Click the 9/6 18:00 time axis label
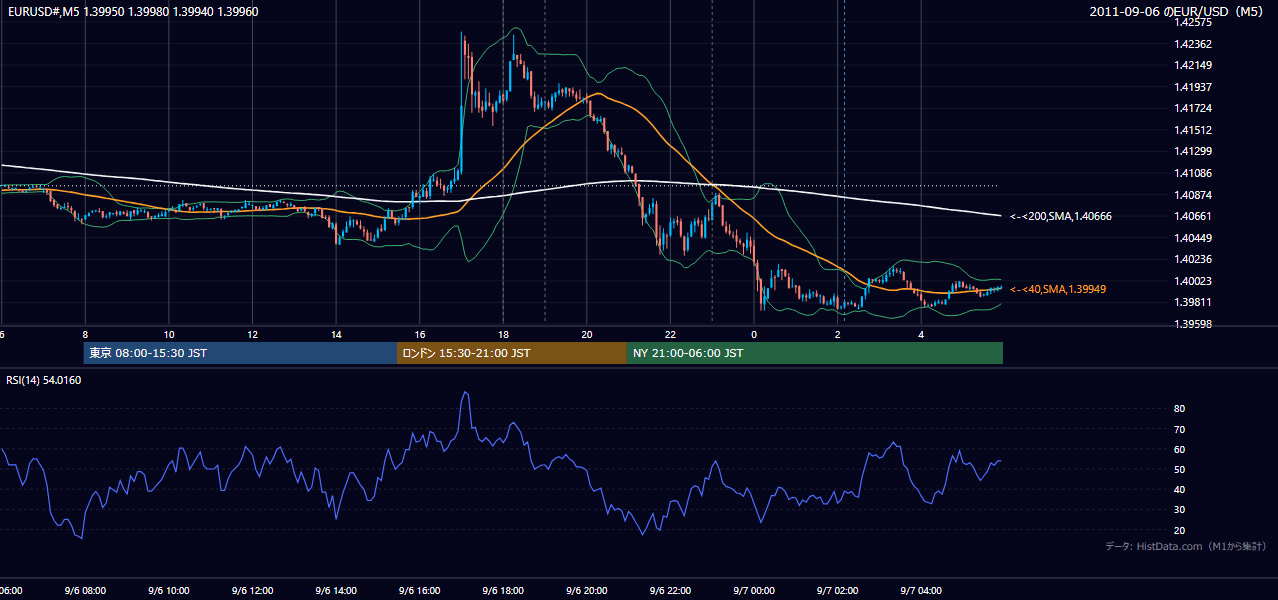1278x600 pixels. point(503,591)
